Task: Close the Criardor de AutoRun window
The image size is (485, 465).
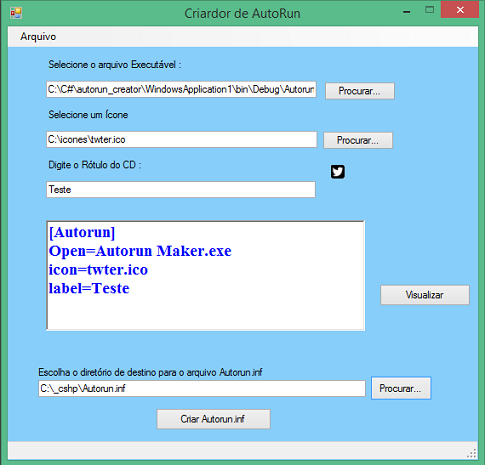Action: coord(460,10)
